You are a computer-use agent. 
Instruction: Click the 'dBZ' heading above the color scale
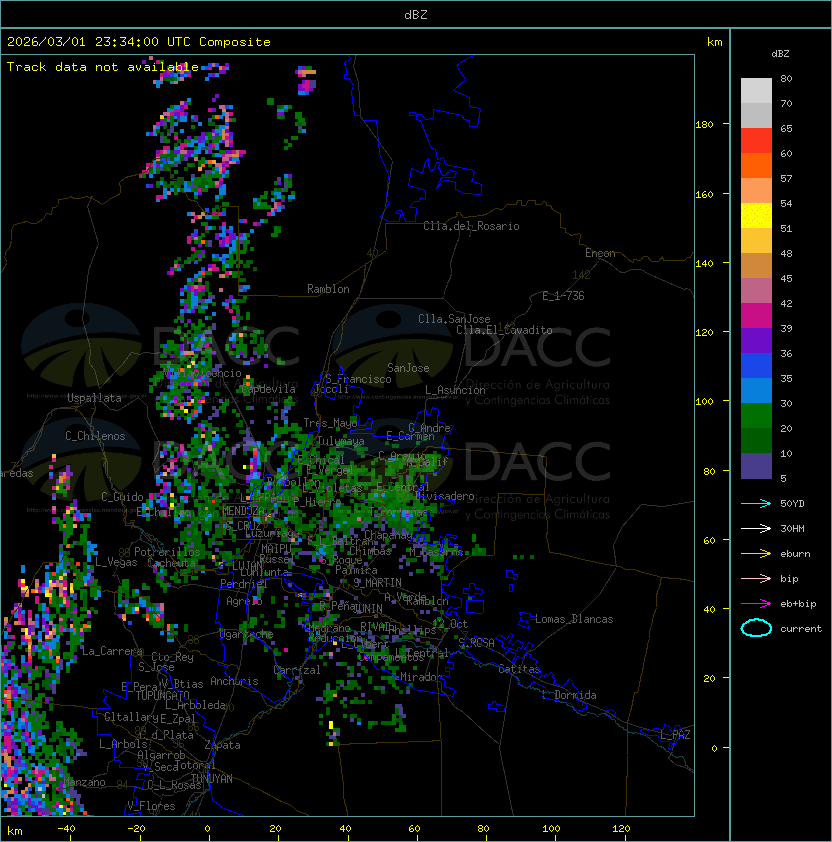click(780, 54)
